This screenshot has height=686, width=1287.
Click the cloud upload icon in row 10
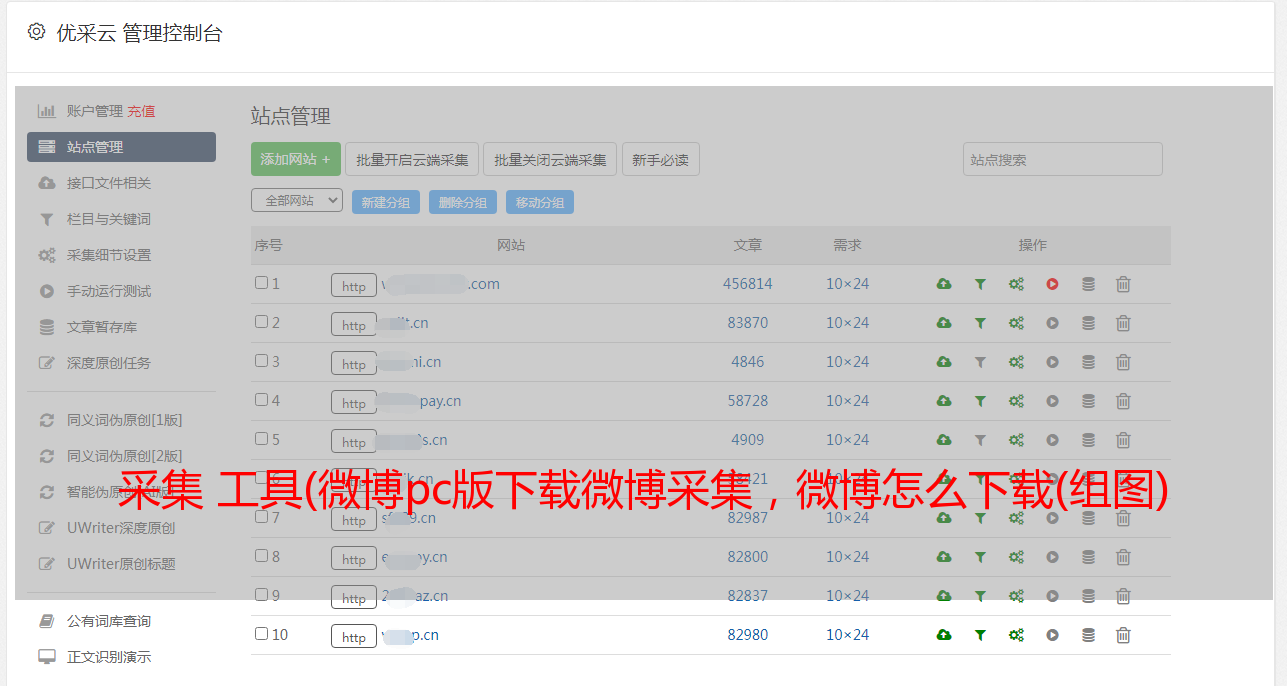[x=944, y=635]
